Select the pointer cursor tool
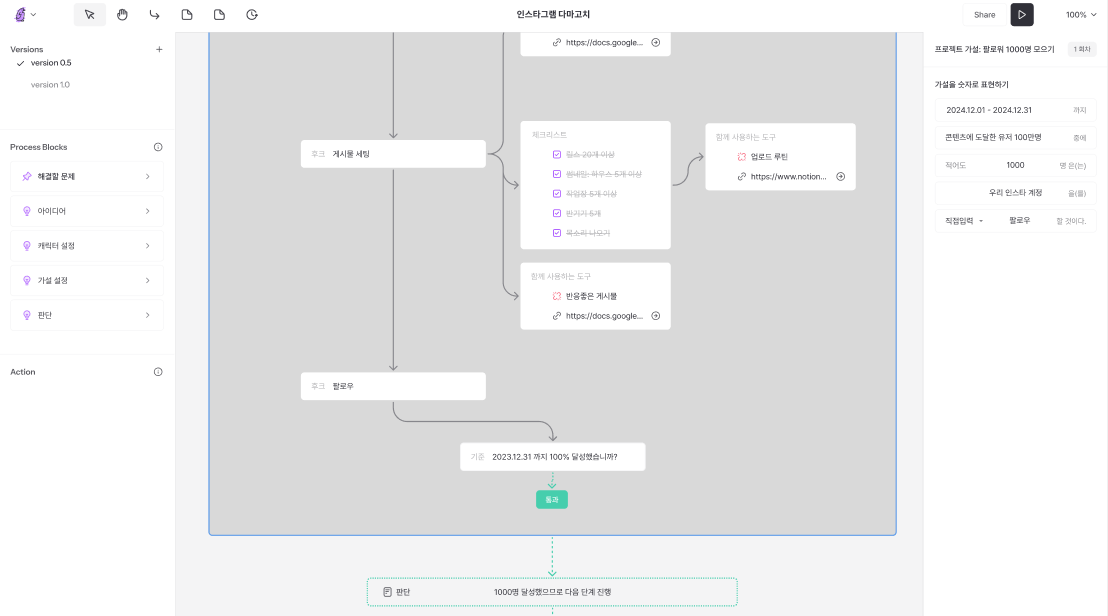This screenshot has width=1108, height=616. (x=90, y=15)
